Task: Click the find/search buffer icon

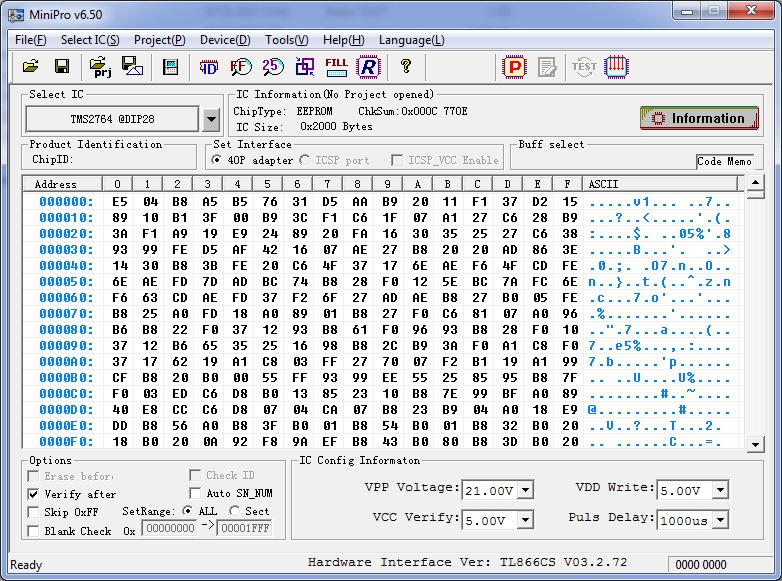Action: pyautogui.click(x=241, y=67)
